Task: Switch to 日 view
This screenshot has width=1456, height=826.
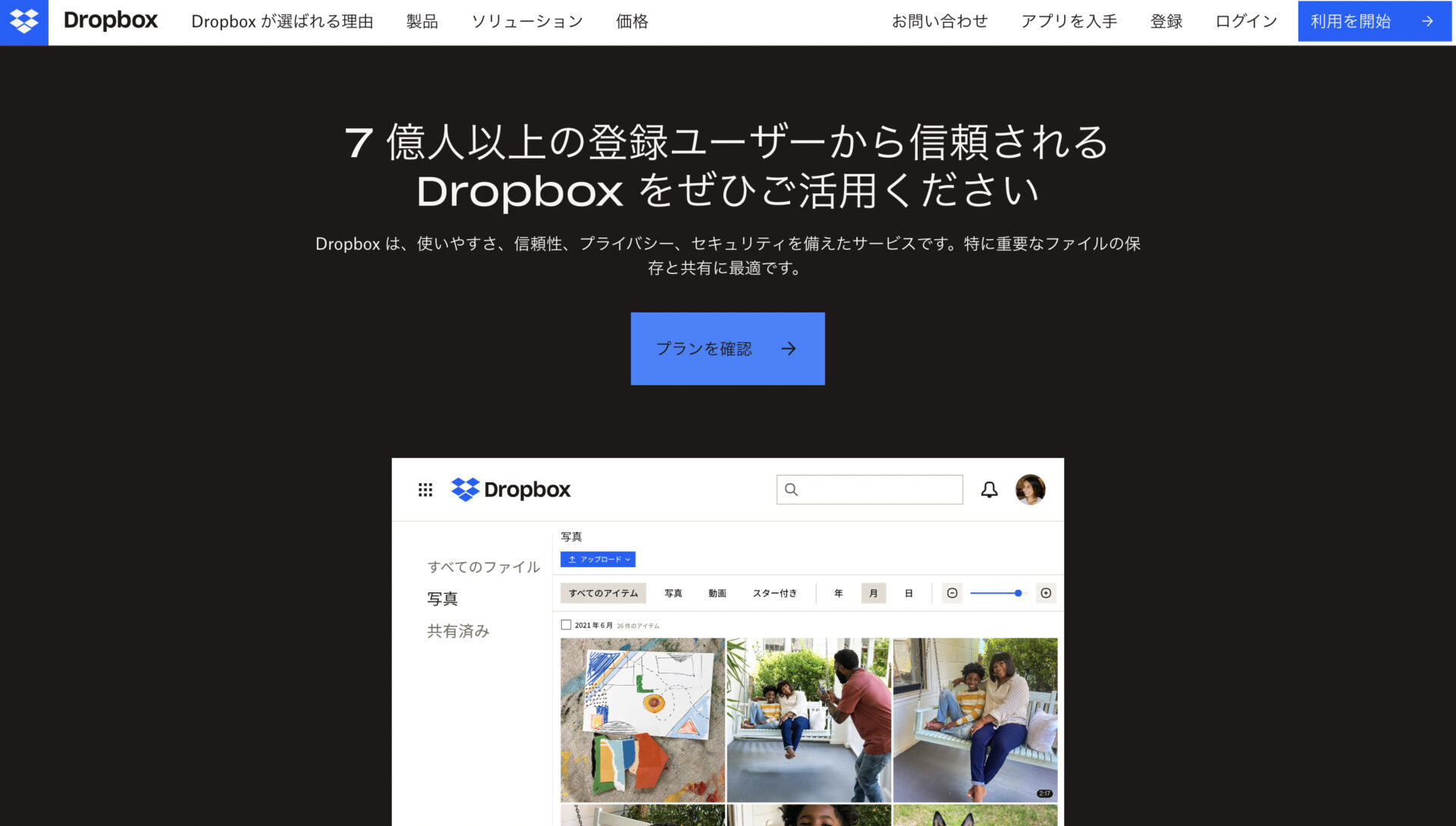Action: (x=909, y=593)
